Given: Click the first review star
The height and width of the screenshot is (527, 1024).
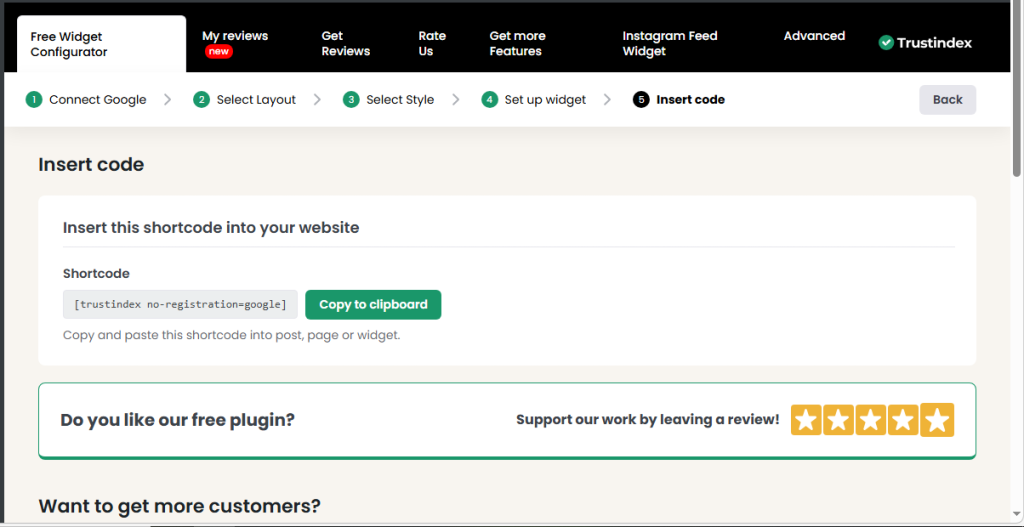Looking at the screenshot, I should (806, 420).
